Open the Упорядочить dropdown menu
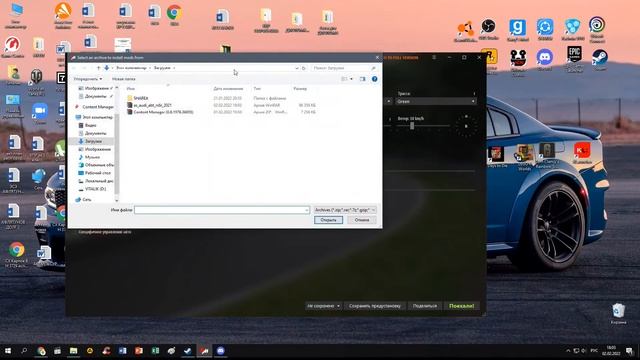640x360 pixels. point(88,79)
